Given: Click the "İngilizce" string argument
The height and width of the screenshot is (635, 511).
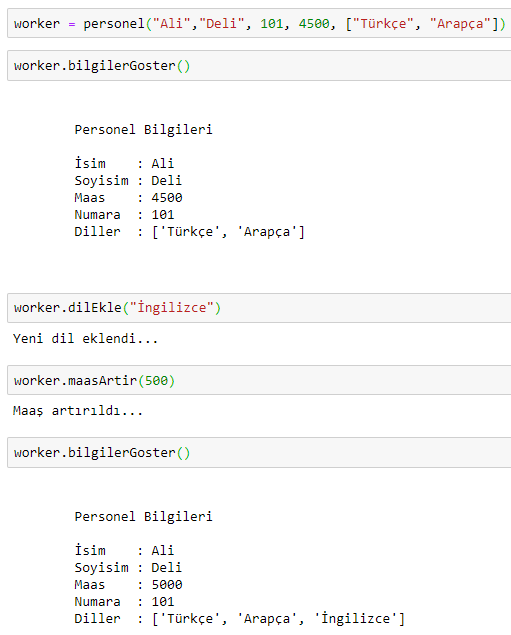Looking at the screenshot, I should [x=172, y=308].
